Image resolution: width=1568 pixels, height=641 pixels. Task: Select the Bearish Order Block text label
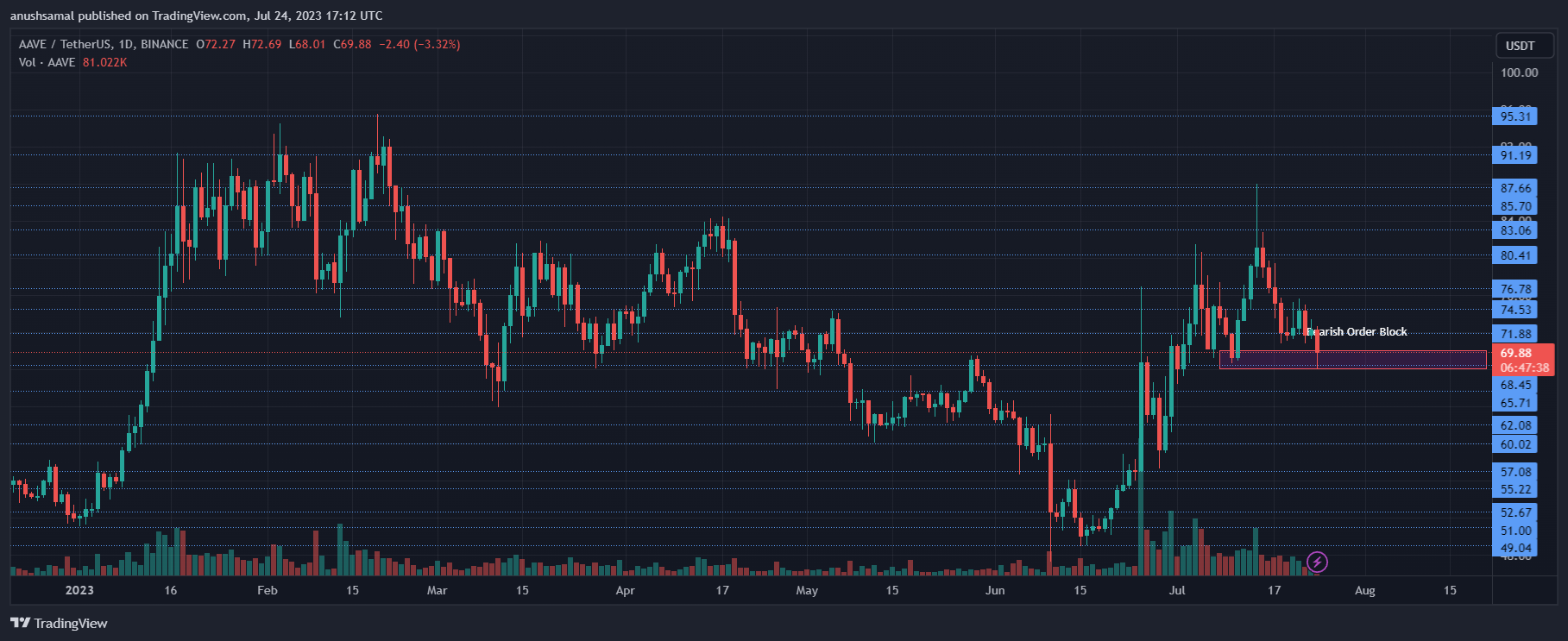coord(1357,331)
